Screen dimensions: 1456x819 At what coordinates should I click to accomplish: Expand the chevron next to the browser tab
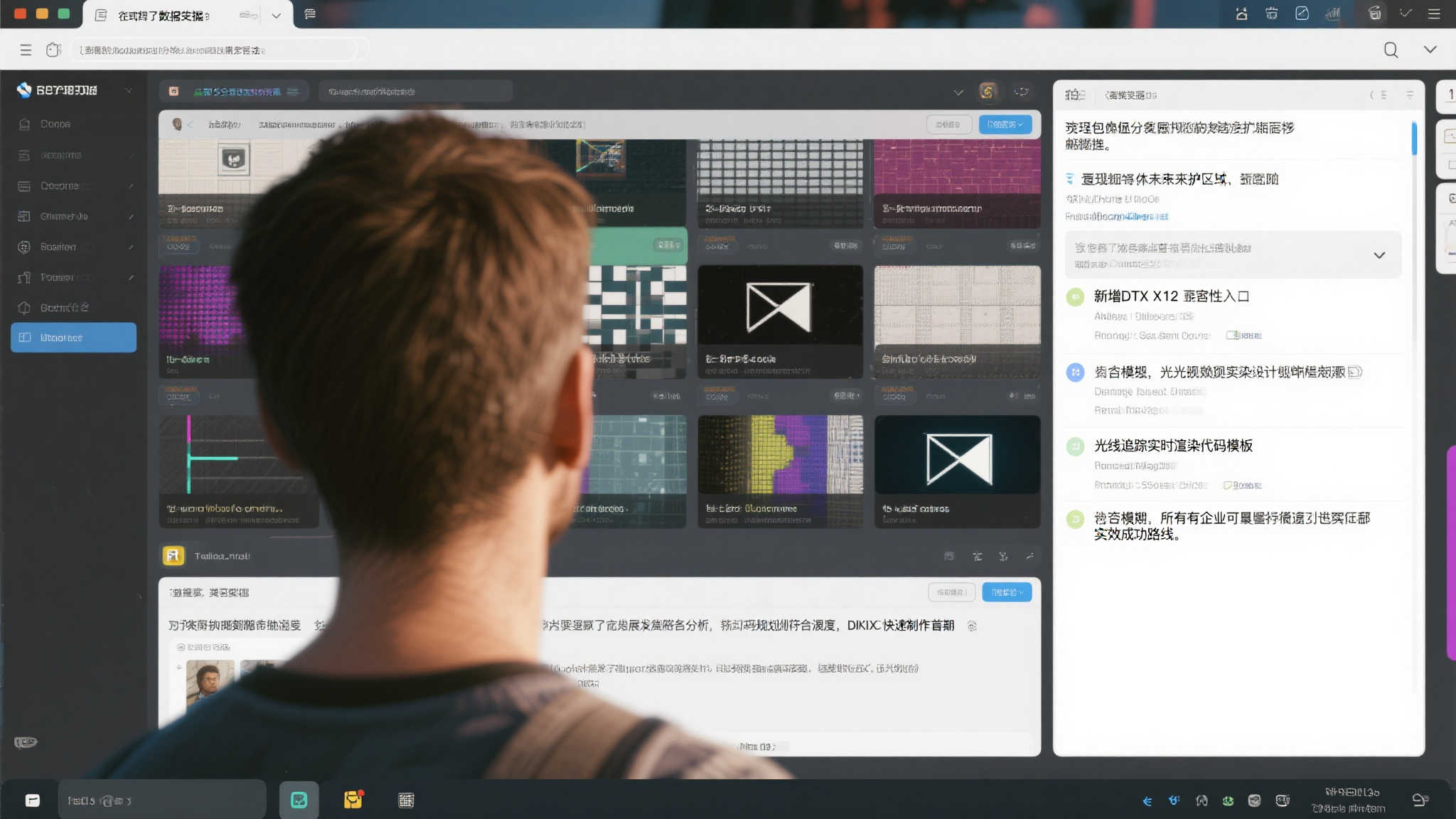pyautogui.click(x=277, y=14)
